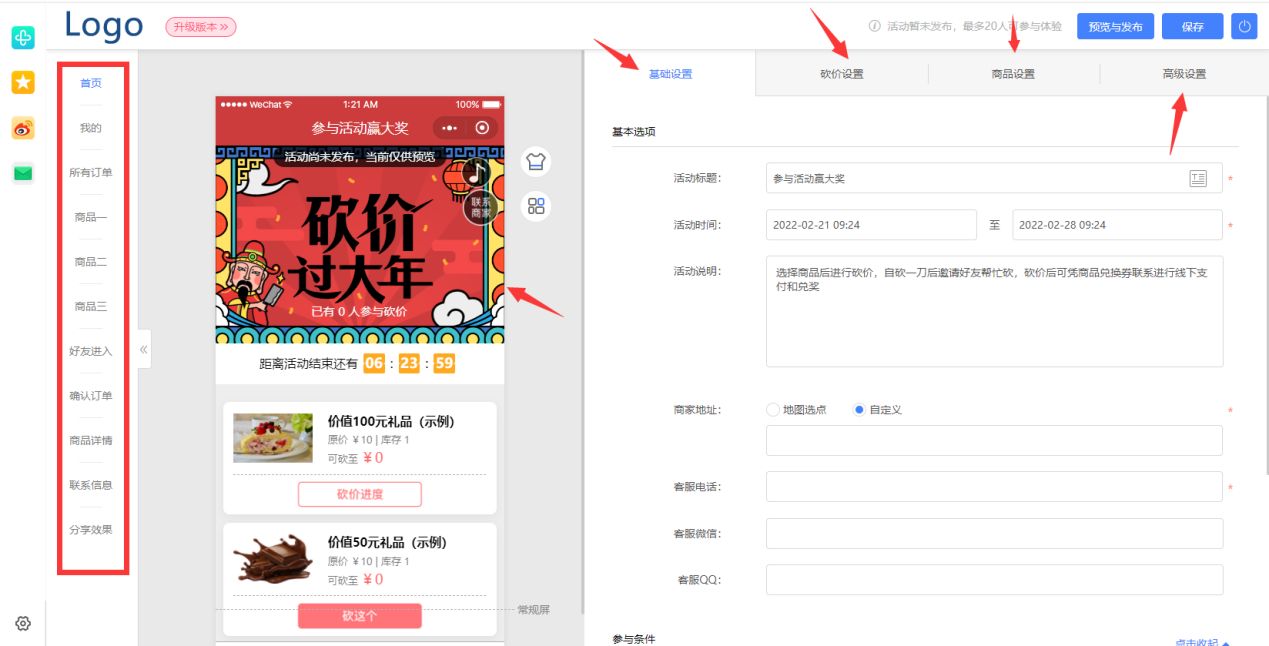Switch to the 高级设置 tab
The image size is (1269, 646).
(1184, 74)
